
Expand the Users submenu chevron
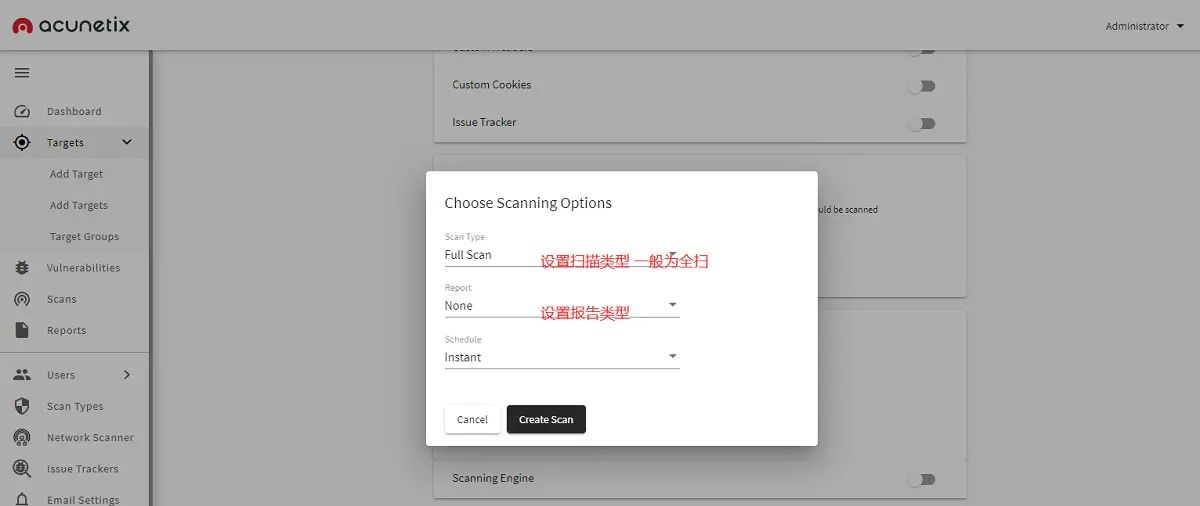[x=127, y=375]
